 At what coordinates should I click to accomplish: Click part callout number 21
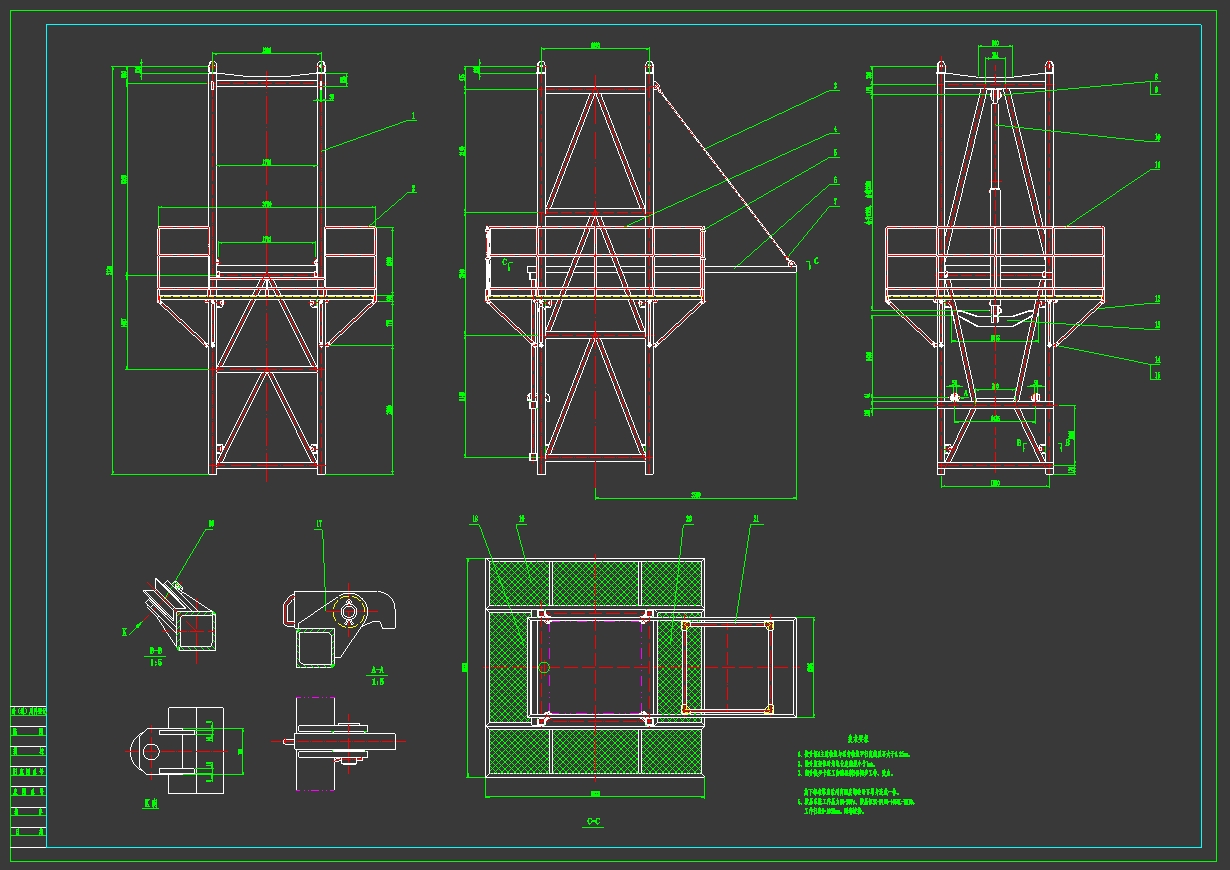point(755,519)
